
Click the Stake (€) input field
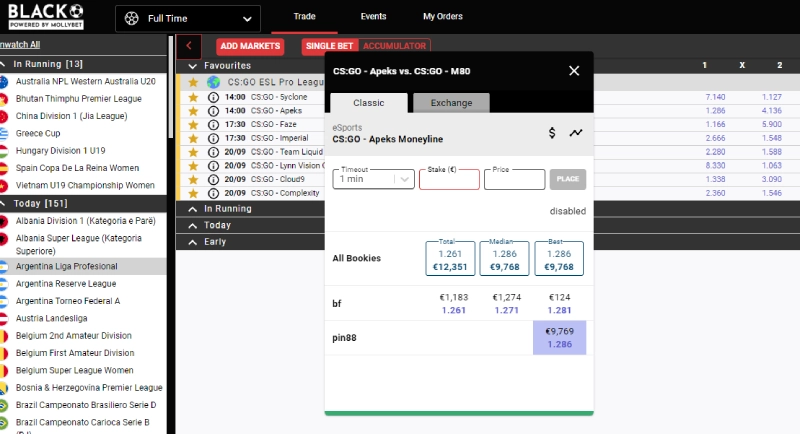pos(449,179)
